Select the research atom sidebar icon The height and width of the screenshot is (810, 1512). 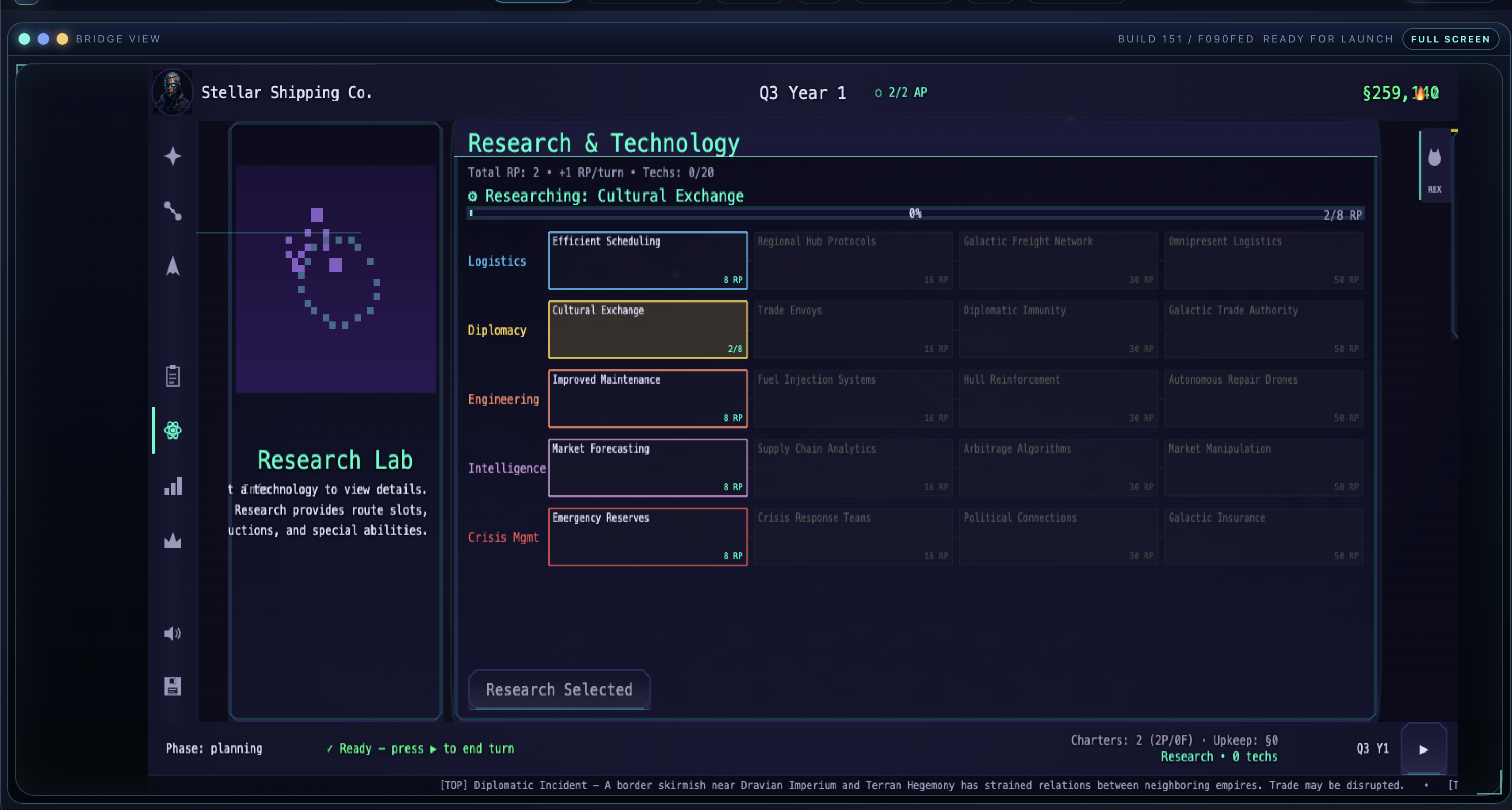(172, 430)
